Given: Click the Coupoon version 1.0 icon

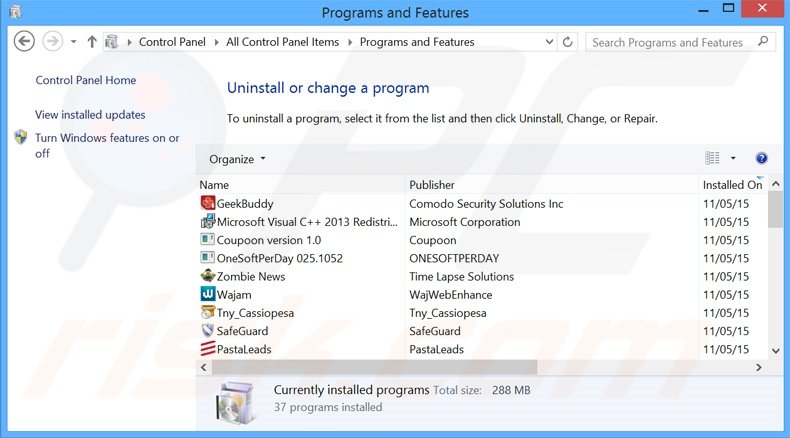Looking at the screenshot, I should pos(207,239).
